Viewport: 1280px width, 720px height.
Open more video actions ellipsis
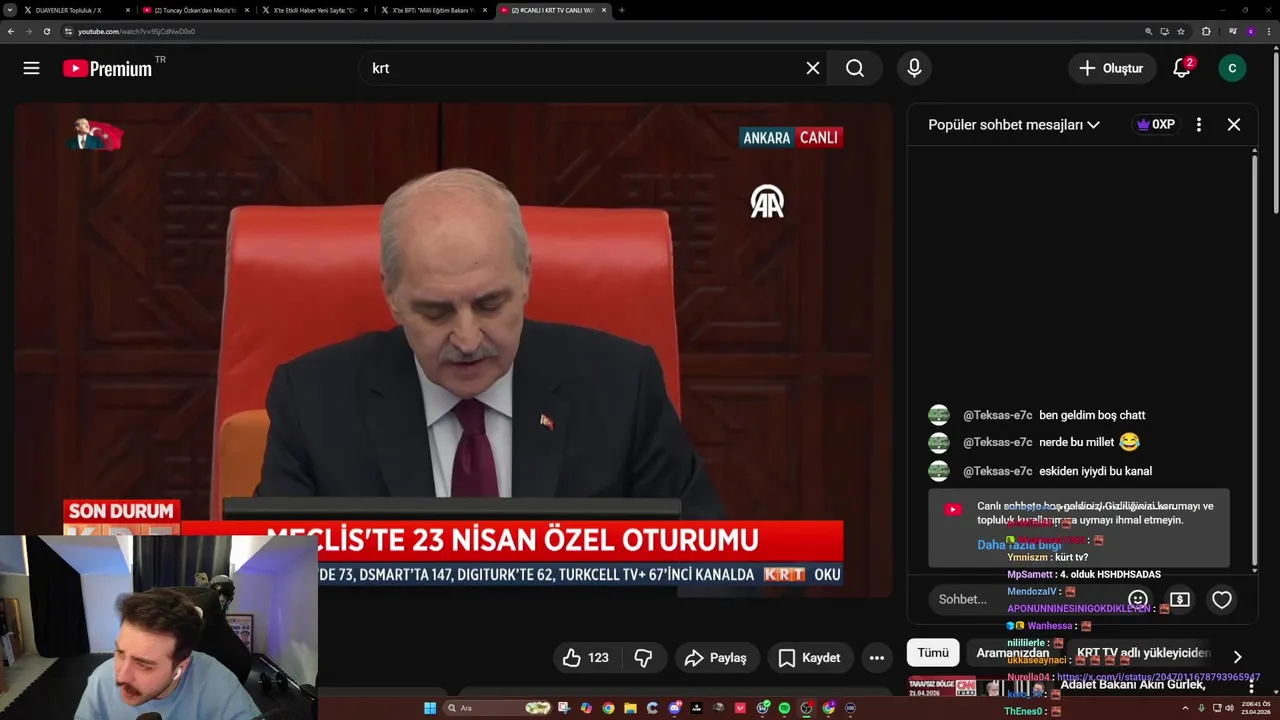(877, 657)
